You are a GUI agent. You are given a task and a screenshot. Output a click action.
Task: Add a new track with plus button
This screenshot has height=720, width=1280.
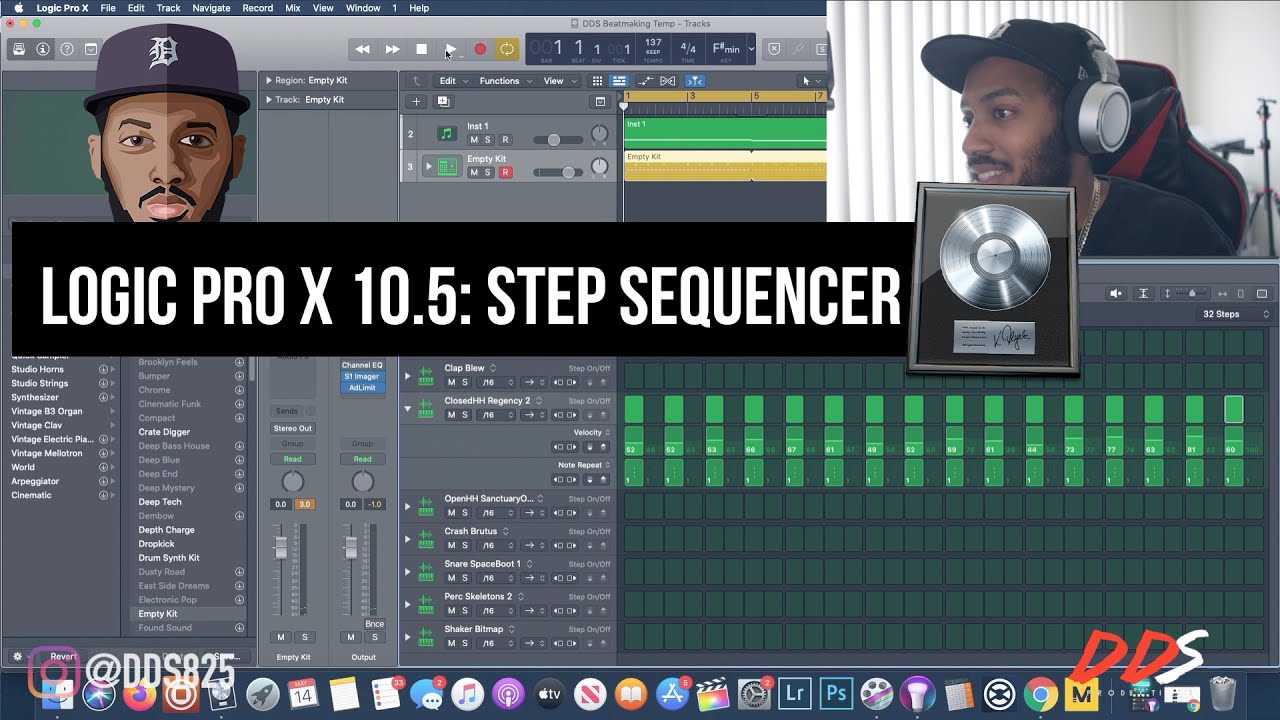point(417,101)
